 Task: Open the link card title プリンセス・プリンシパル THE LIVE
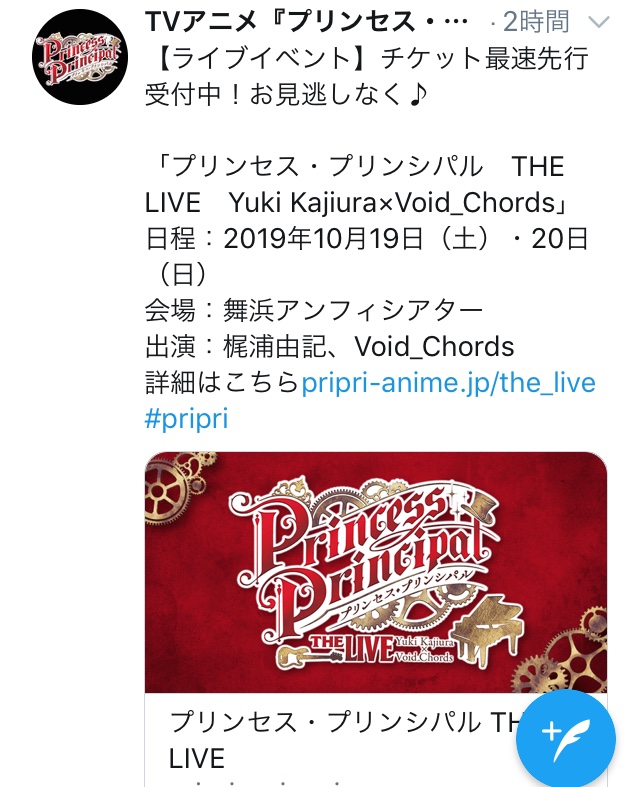(346, 740)
